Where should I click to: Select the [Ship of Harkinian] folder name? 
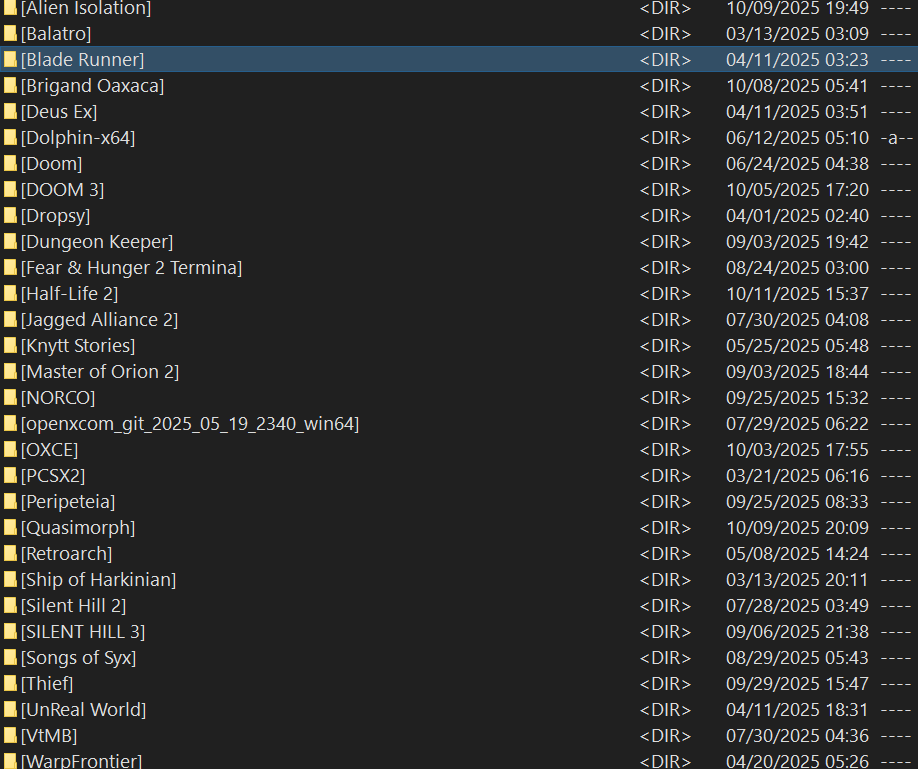click(x=98, y=579)
